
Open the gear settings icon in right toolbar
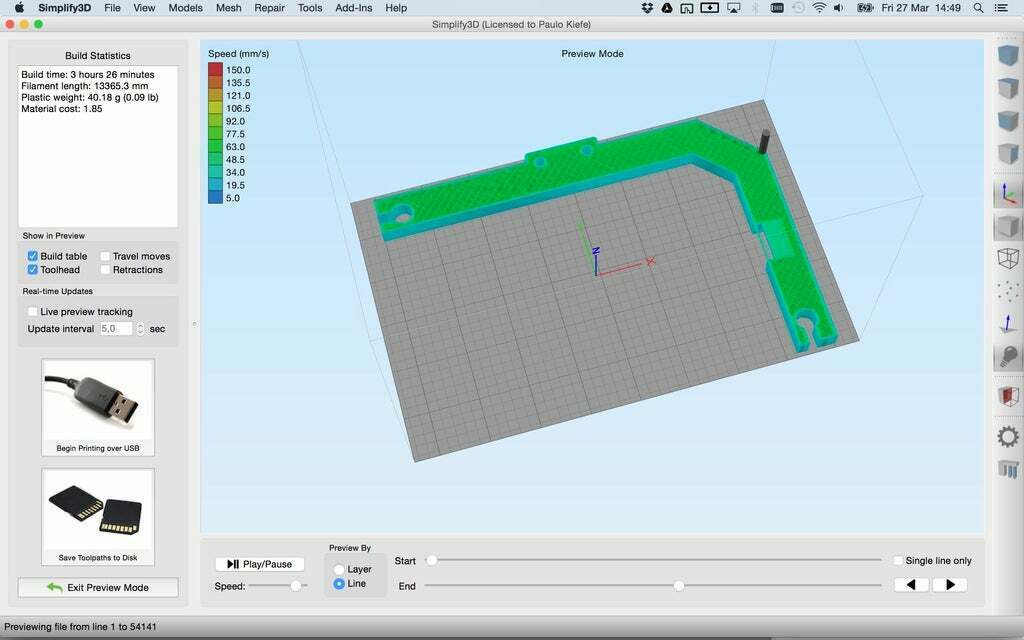click(x=1008, y=436)
